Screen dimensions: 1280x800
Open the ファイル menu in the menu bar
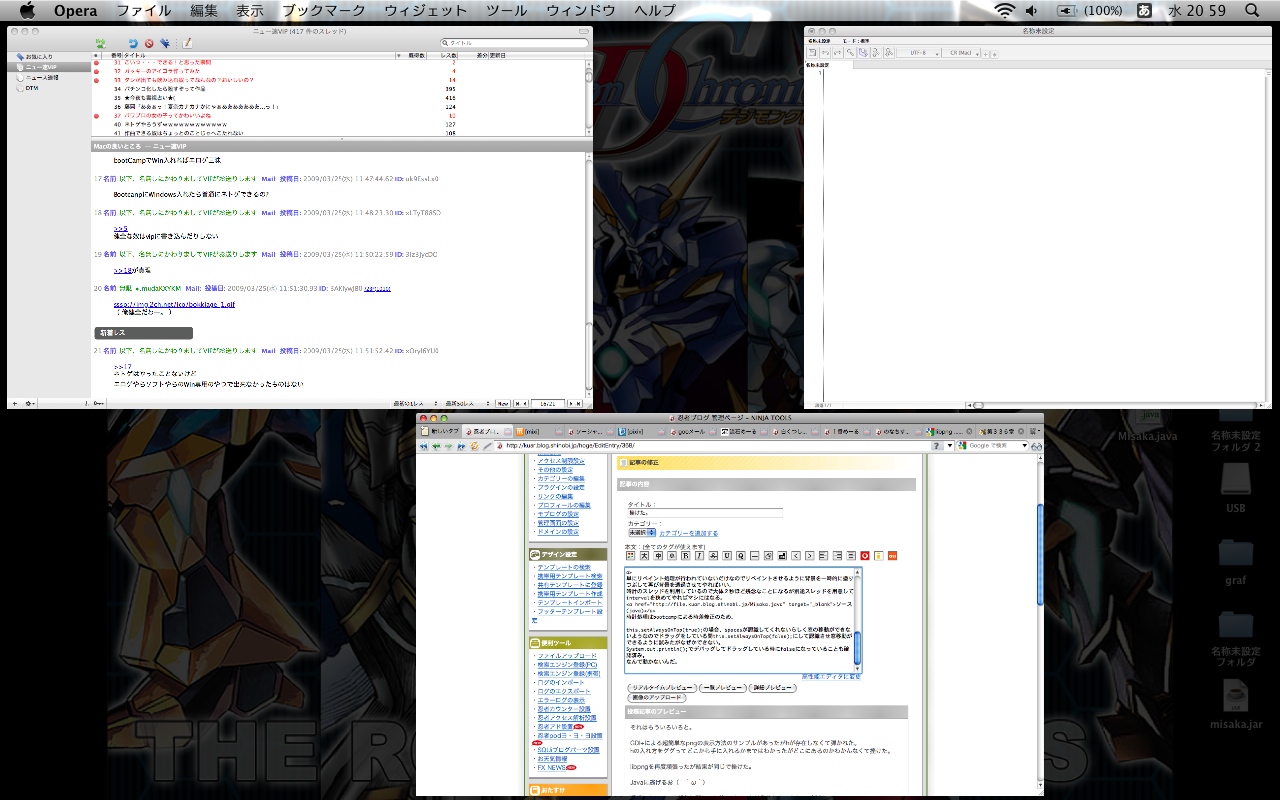(x=144, y=11)
